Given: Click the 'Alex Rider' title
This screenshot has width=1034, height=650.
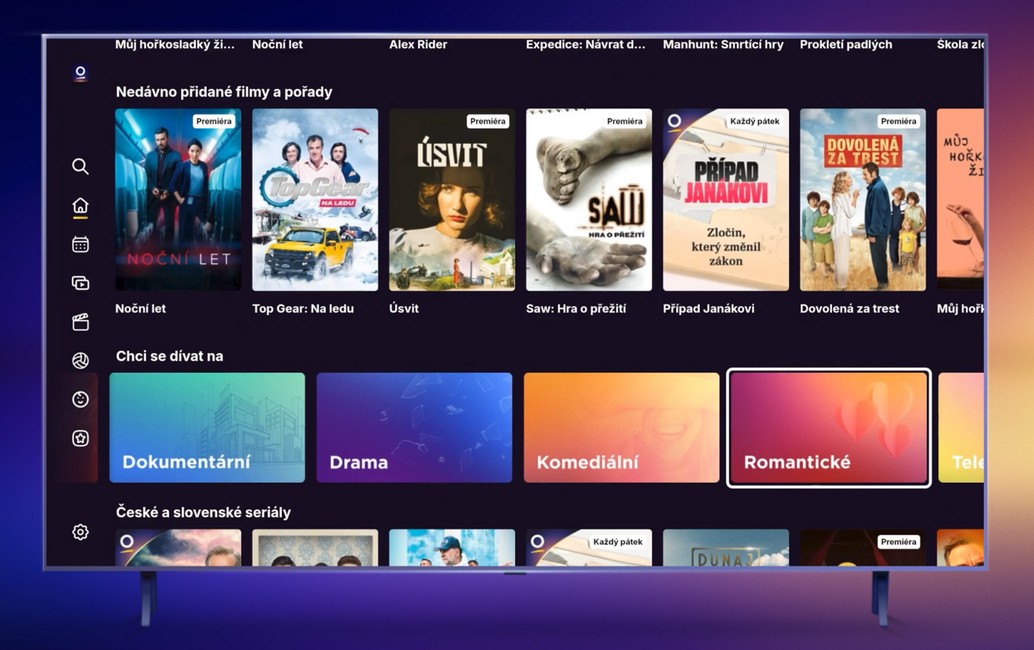Looking at the screenshot, I should tap(418, 45).
